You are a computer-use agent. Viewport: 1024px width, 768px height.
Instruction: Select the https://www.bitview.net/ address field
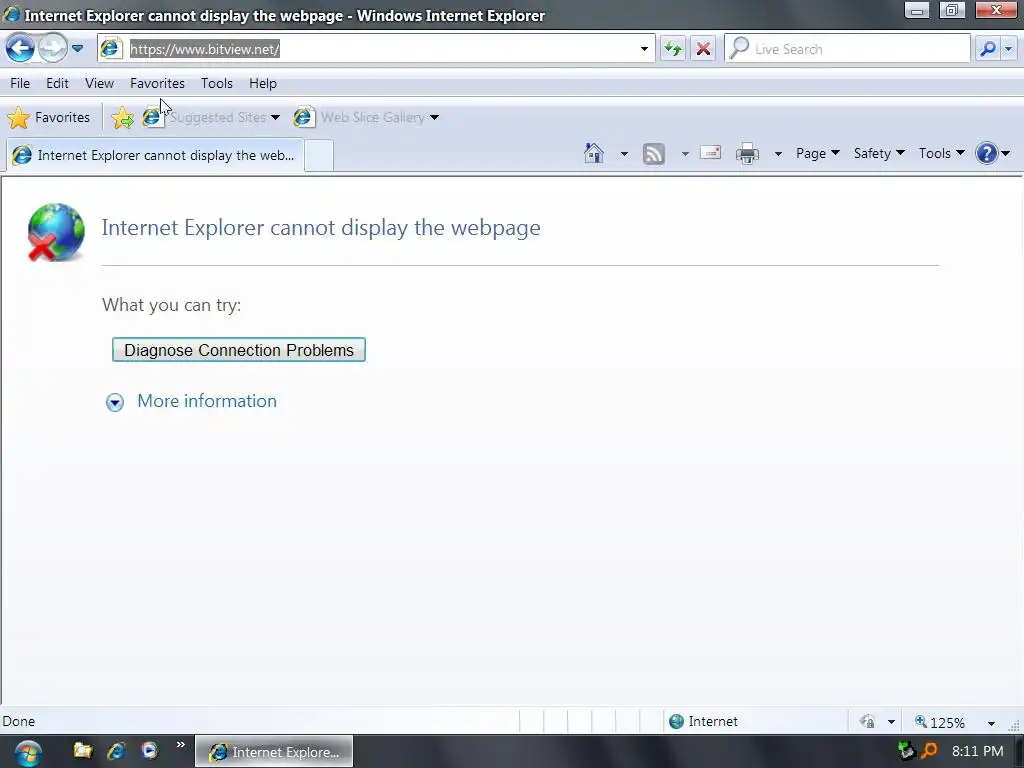pos(376,49)
